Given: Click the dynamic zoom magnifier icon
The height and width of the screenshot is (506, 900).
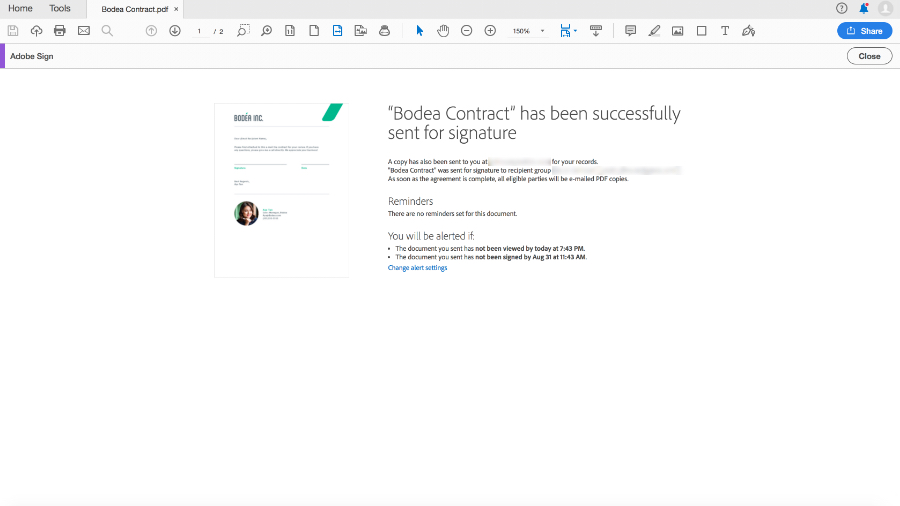Looking at the screenshot, I should (x=266, y=31).
